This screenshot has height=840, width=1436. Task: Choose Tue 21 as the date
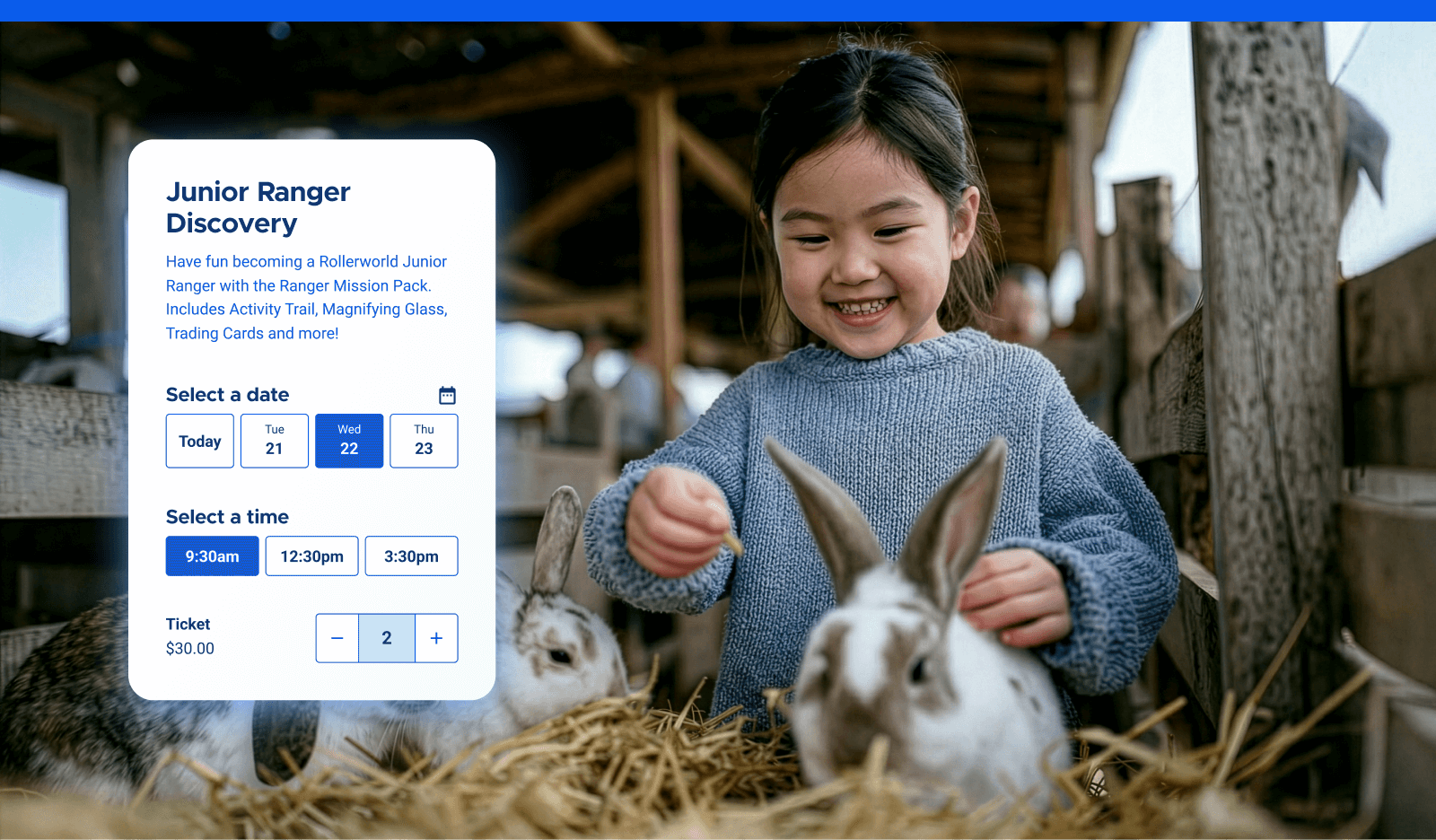(x=275, y=441)
